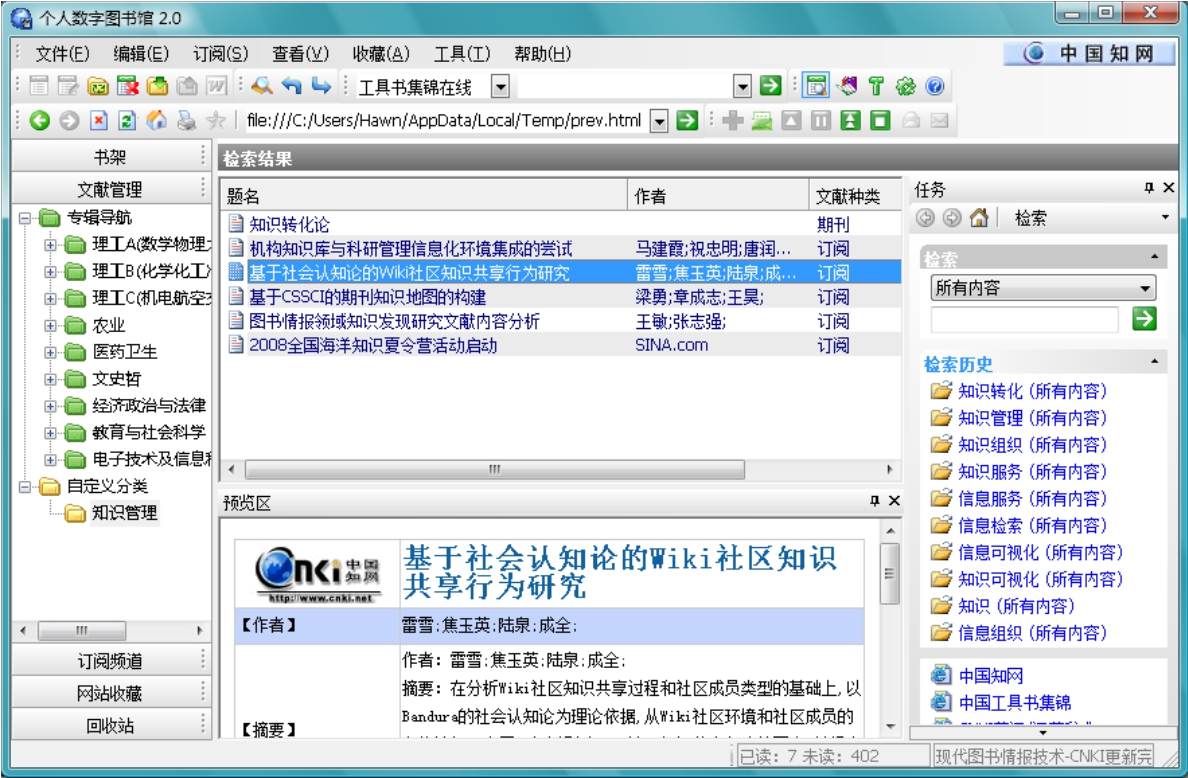1188x778 pixels.
Task: Open address bar history dropdown
Action: (x=659, y=120)
